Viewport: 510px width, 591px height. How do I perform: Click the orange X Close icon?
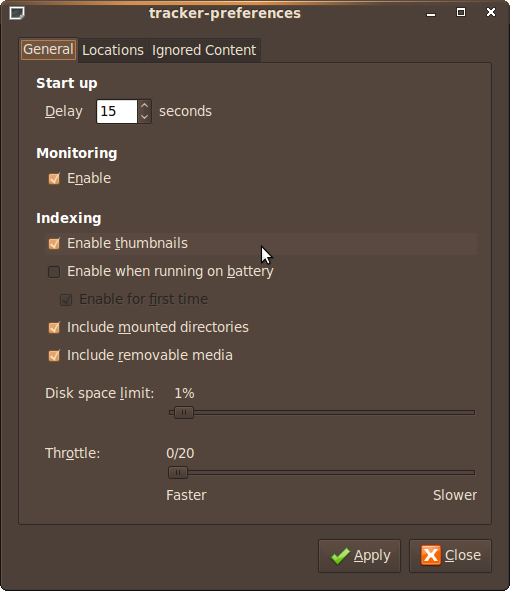click(x=431, y=555)
